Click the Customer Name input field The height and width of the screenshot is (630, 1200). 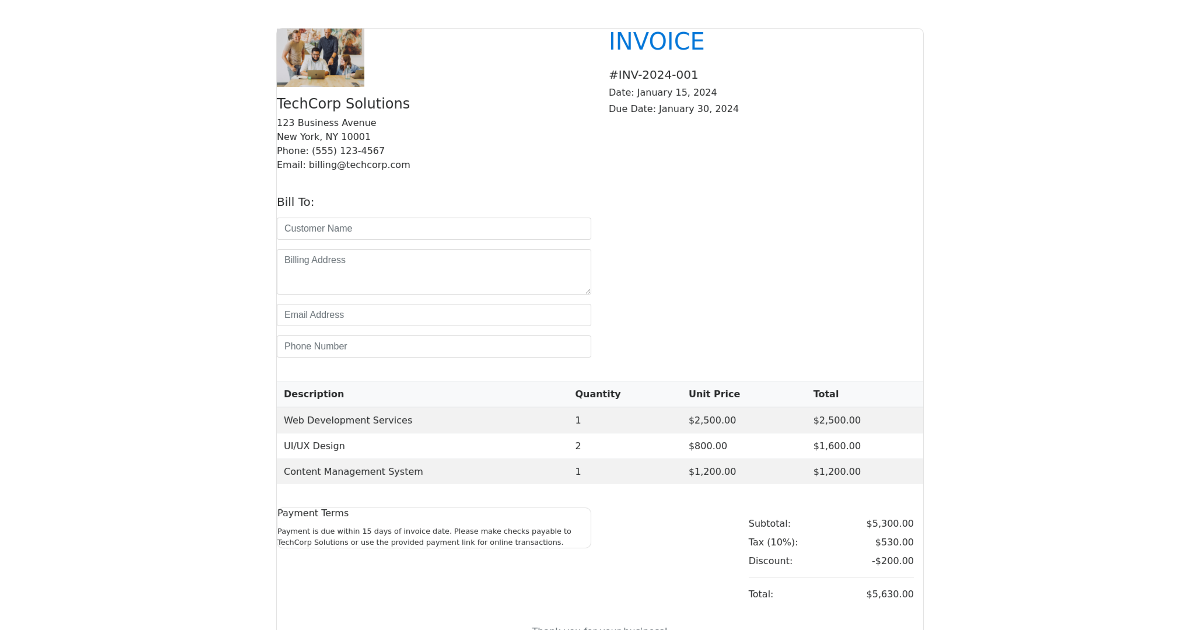pos(433,228)
